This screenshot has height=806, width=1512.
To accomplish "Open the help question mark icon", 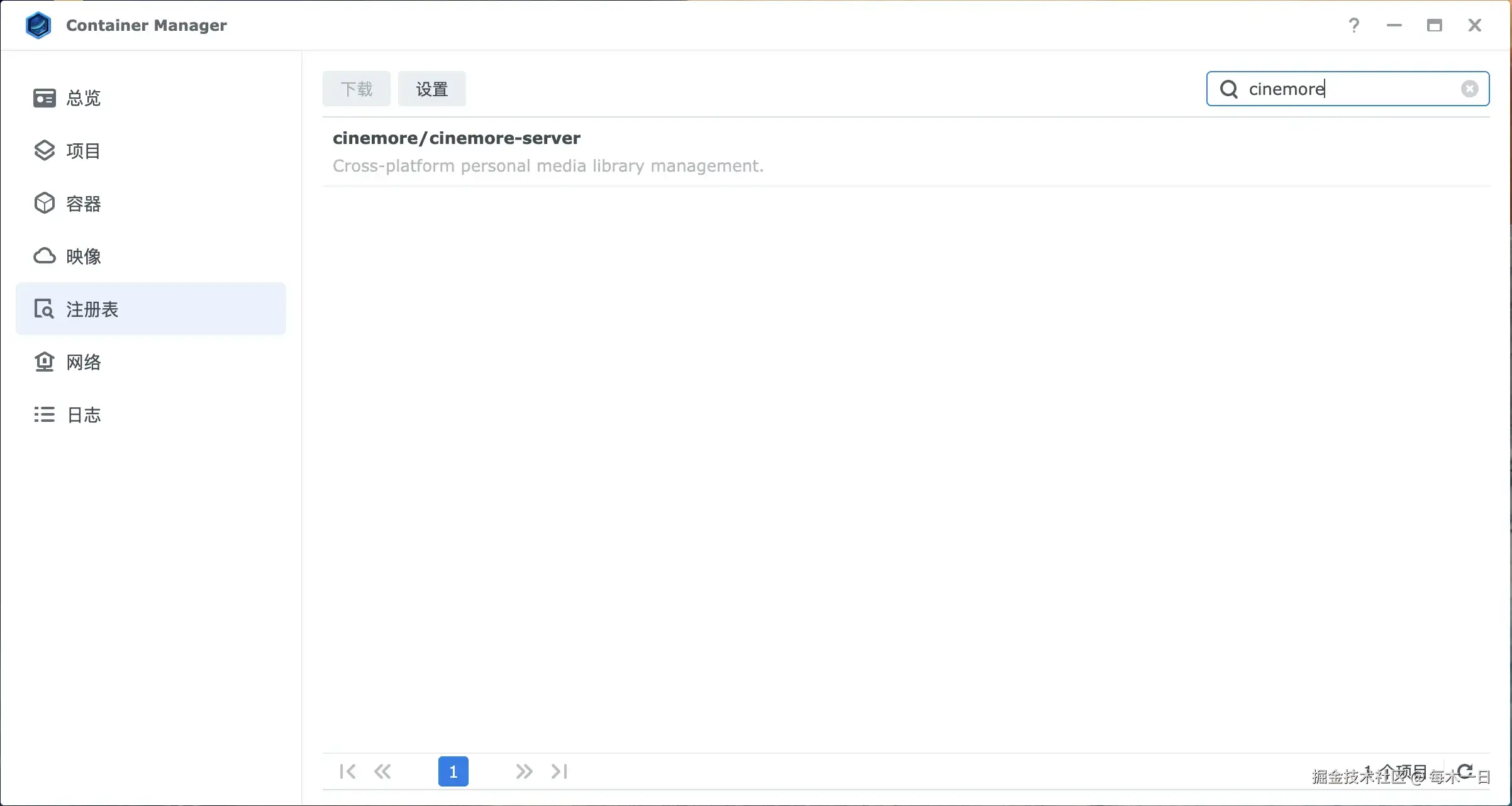I will click(x=1354, y=25).
